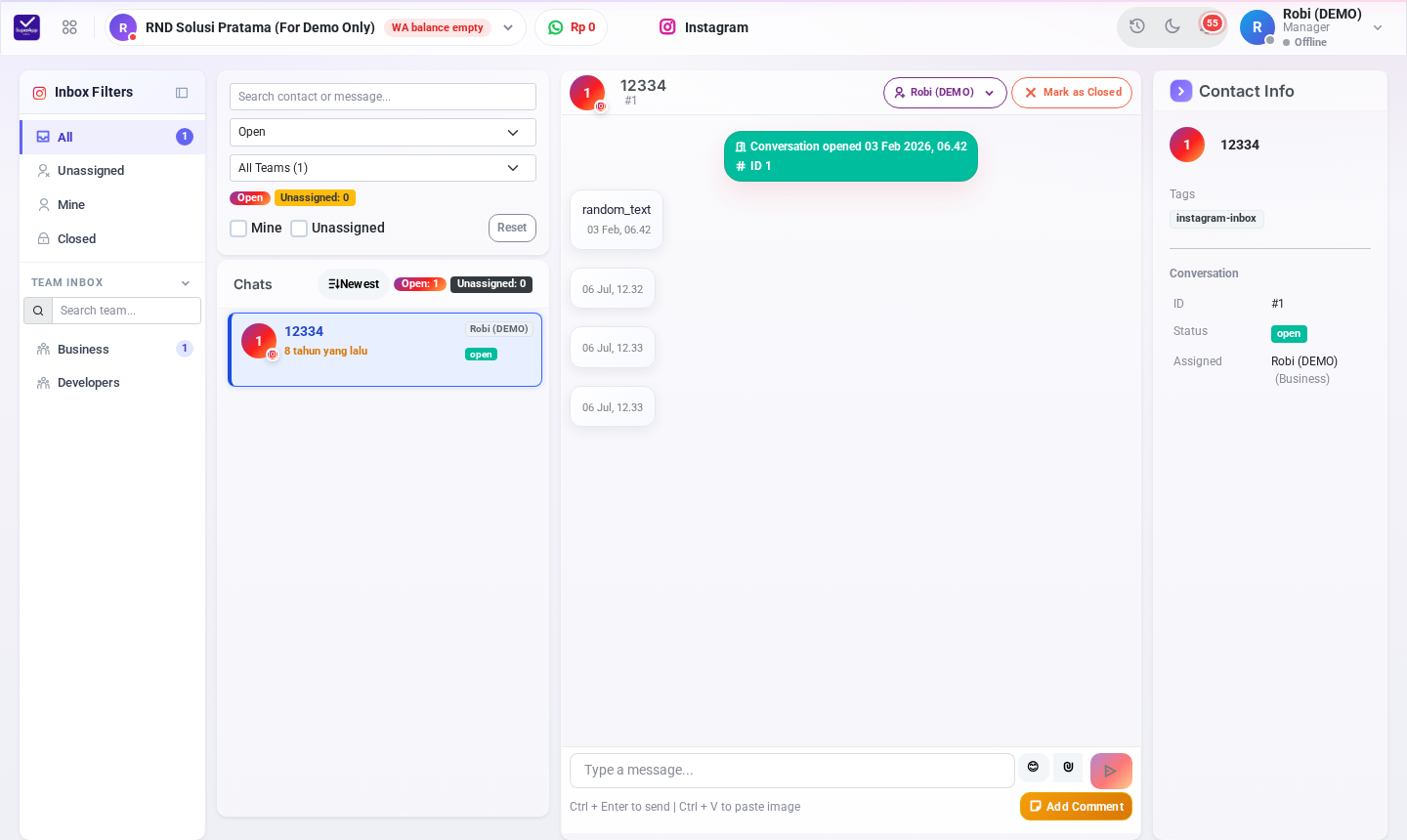This screenshot has height=840, width=1407.
Task: Click the SuperApp logo icon
Action: tap(27, 27)
